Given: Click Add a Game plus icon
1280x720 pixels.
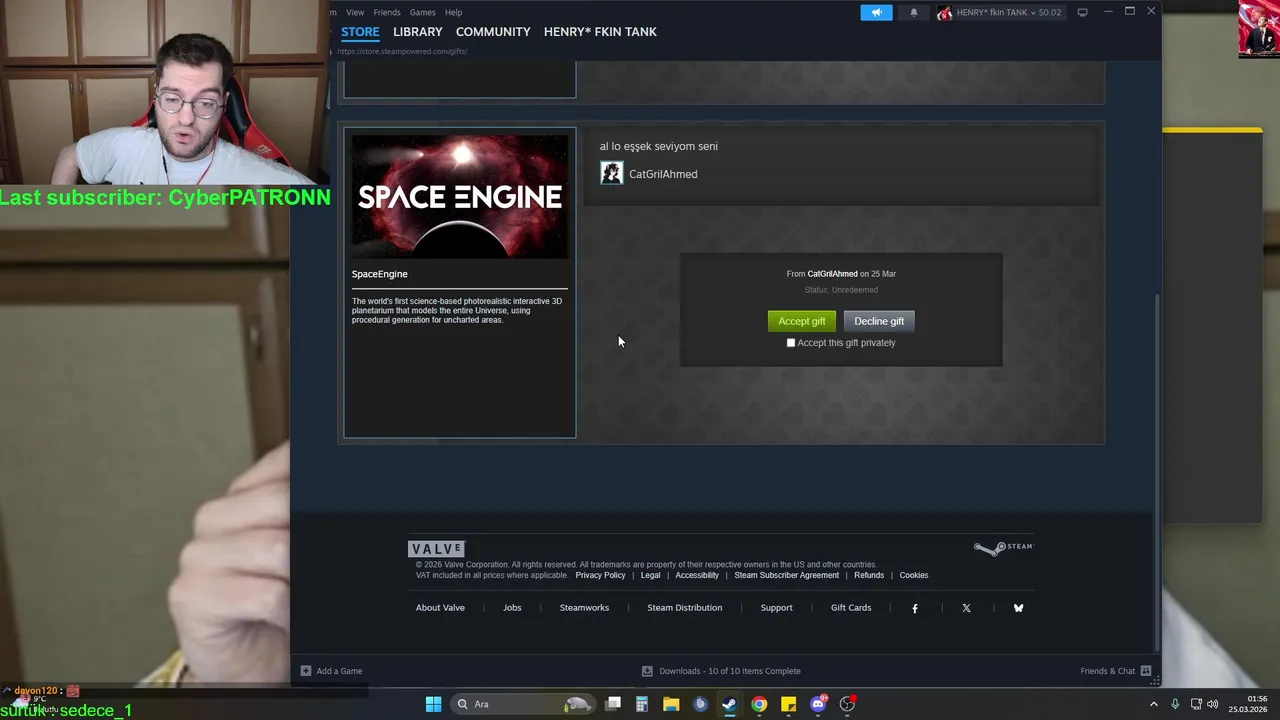Looking at the screenshot, I should 306,671.
